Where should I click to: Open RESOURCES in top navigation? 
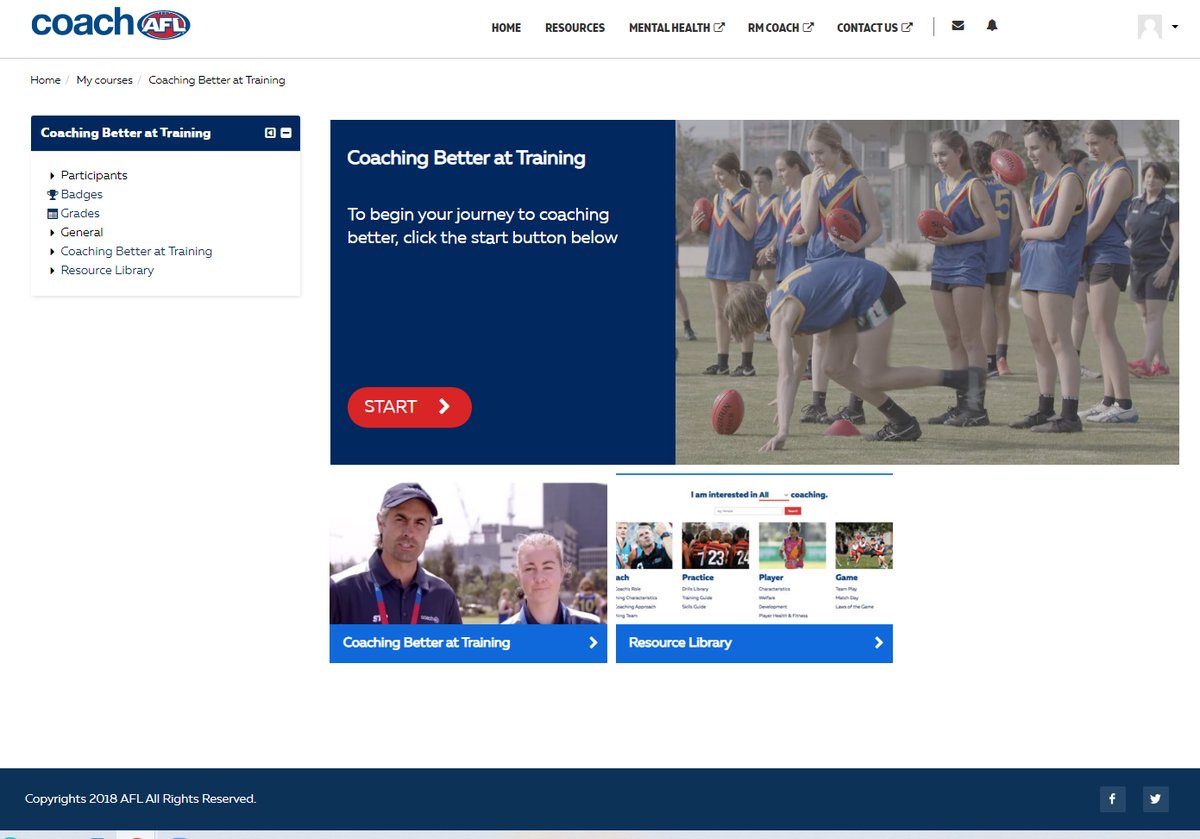point(575,28)
